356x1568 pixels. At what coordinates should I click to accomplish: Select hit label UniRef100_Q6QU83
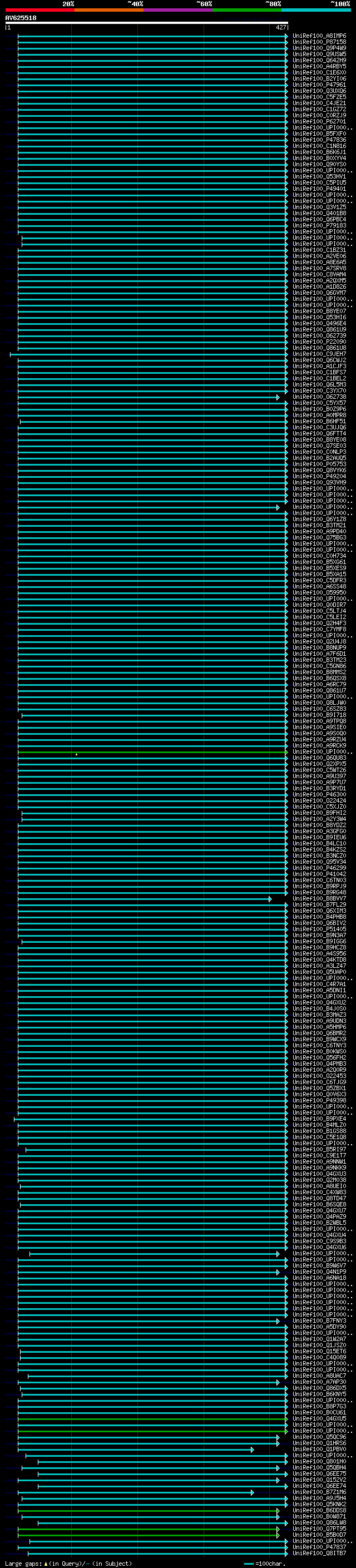coord(319,758)
